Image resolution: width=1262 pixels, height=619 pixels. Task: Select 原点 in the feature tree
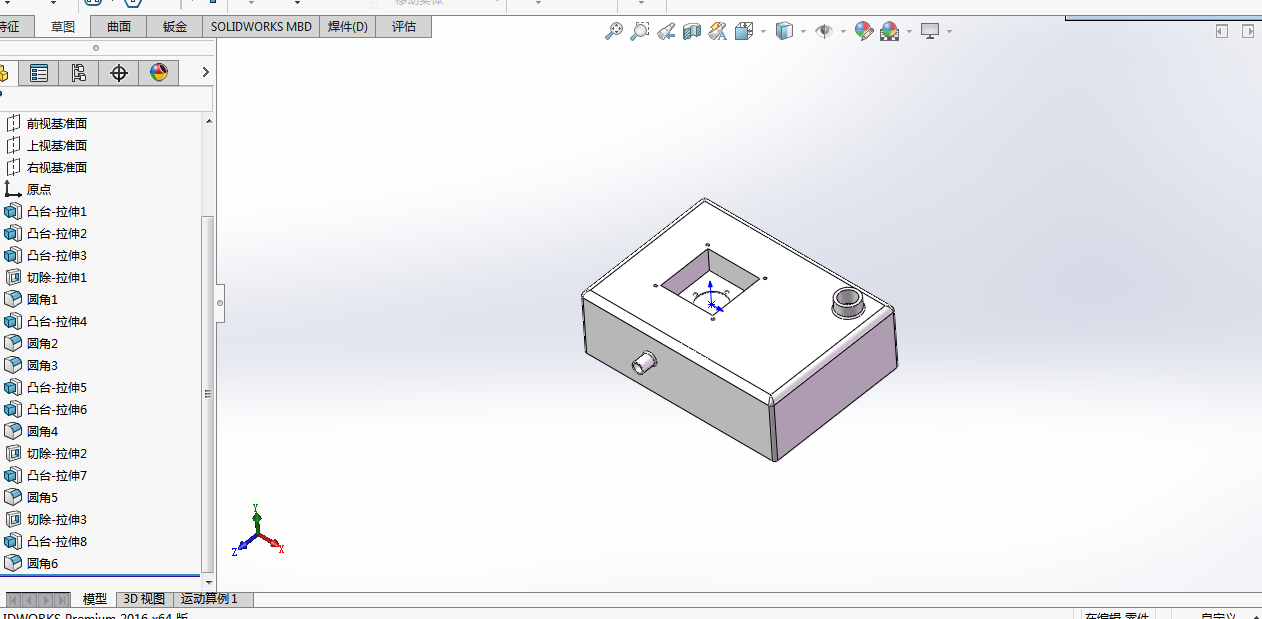(39, 190)
